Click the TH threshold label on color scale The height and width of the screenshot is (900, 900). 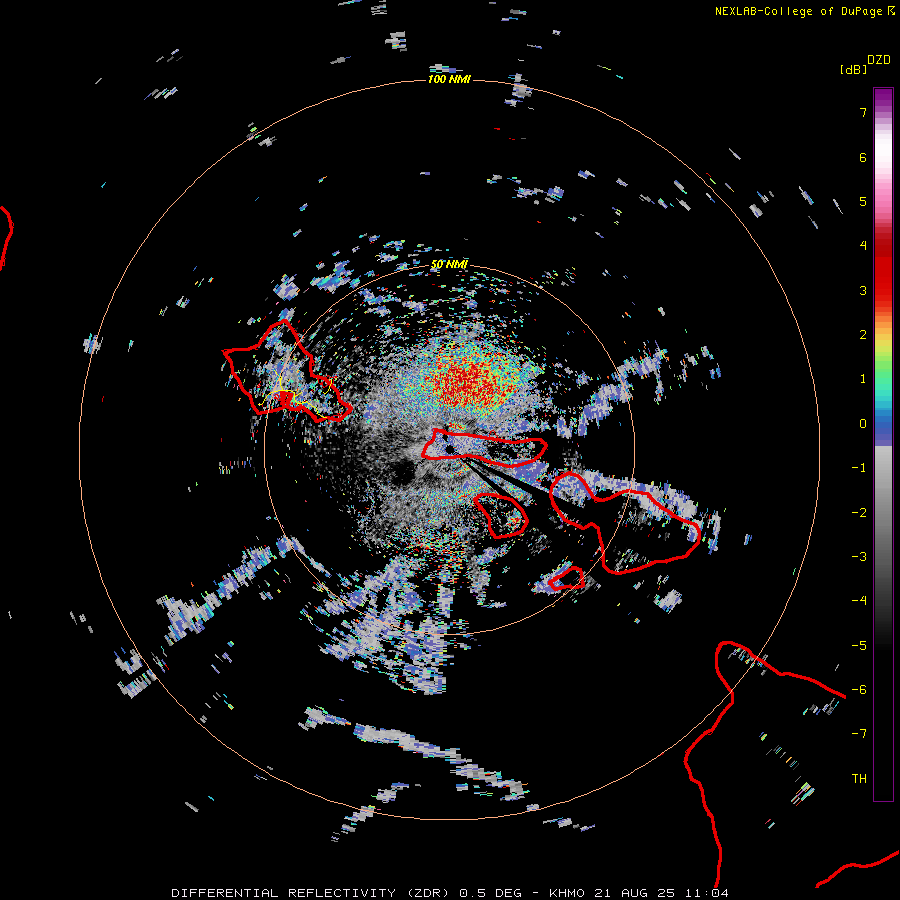tap(859, 779)
